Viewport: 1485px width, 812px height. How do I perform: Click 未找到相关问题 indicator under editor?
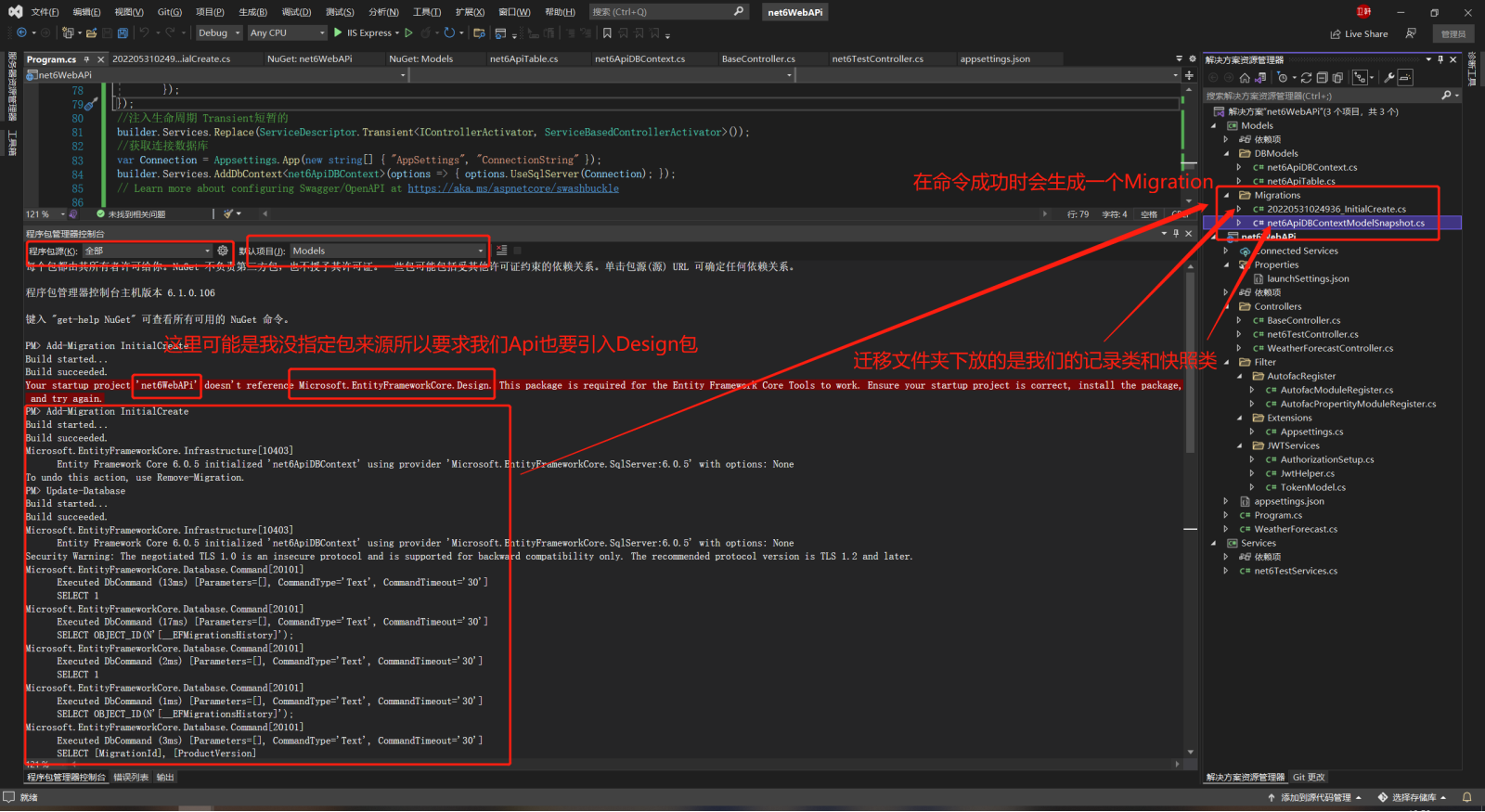[x=131, y=214]
